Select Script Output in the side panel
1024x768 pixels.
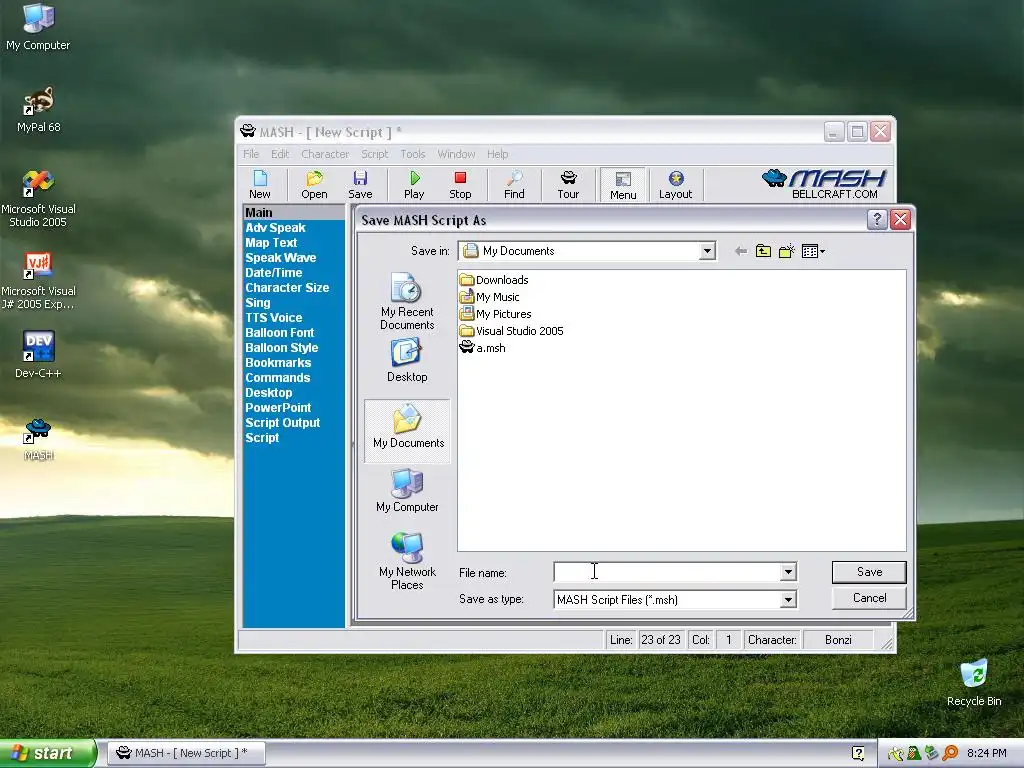click(282, 423)
